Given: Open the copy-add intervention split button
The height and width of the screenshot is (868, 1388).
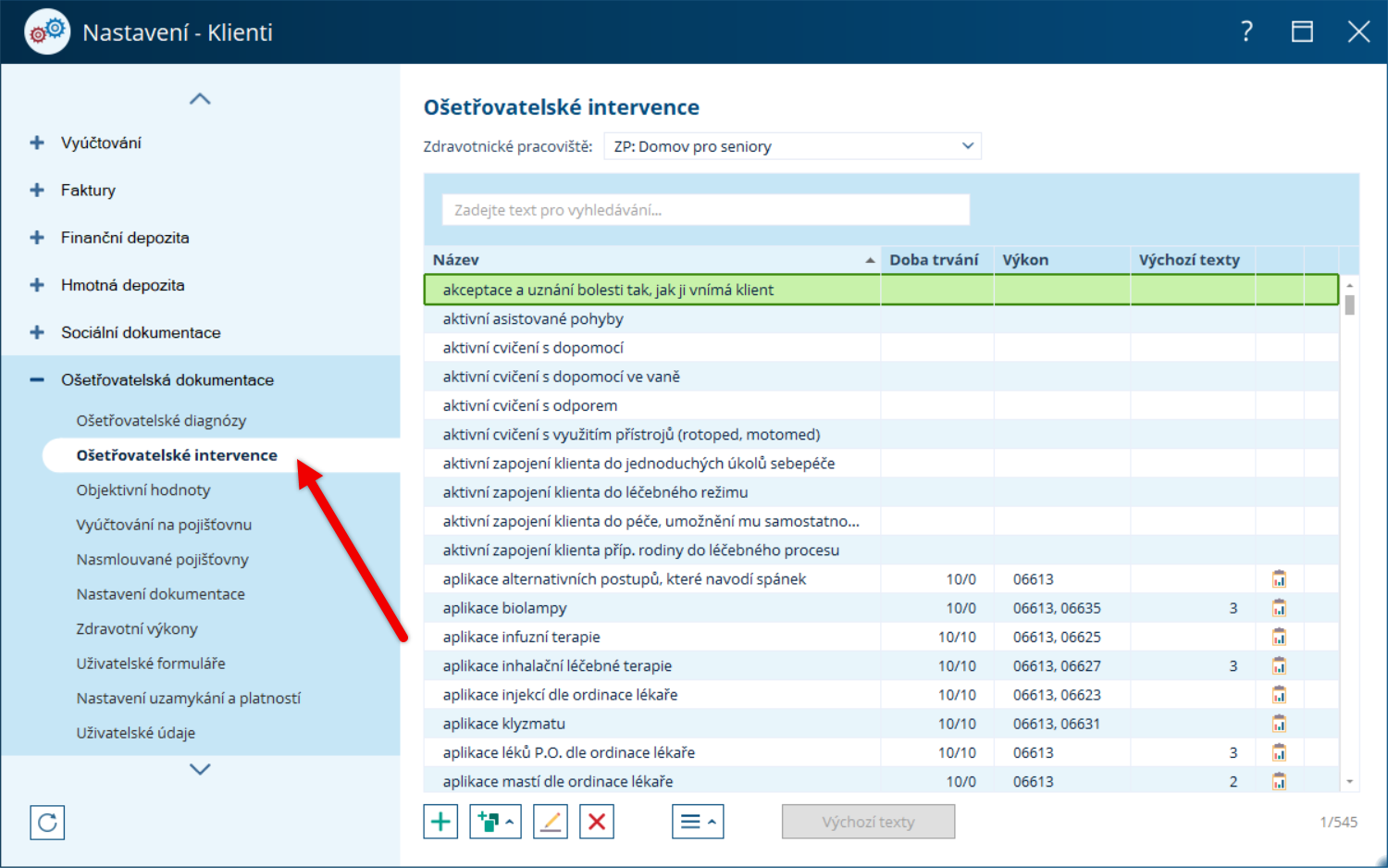Looking at the screenshot, I should [495, 821].
